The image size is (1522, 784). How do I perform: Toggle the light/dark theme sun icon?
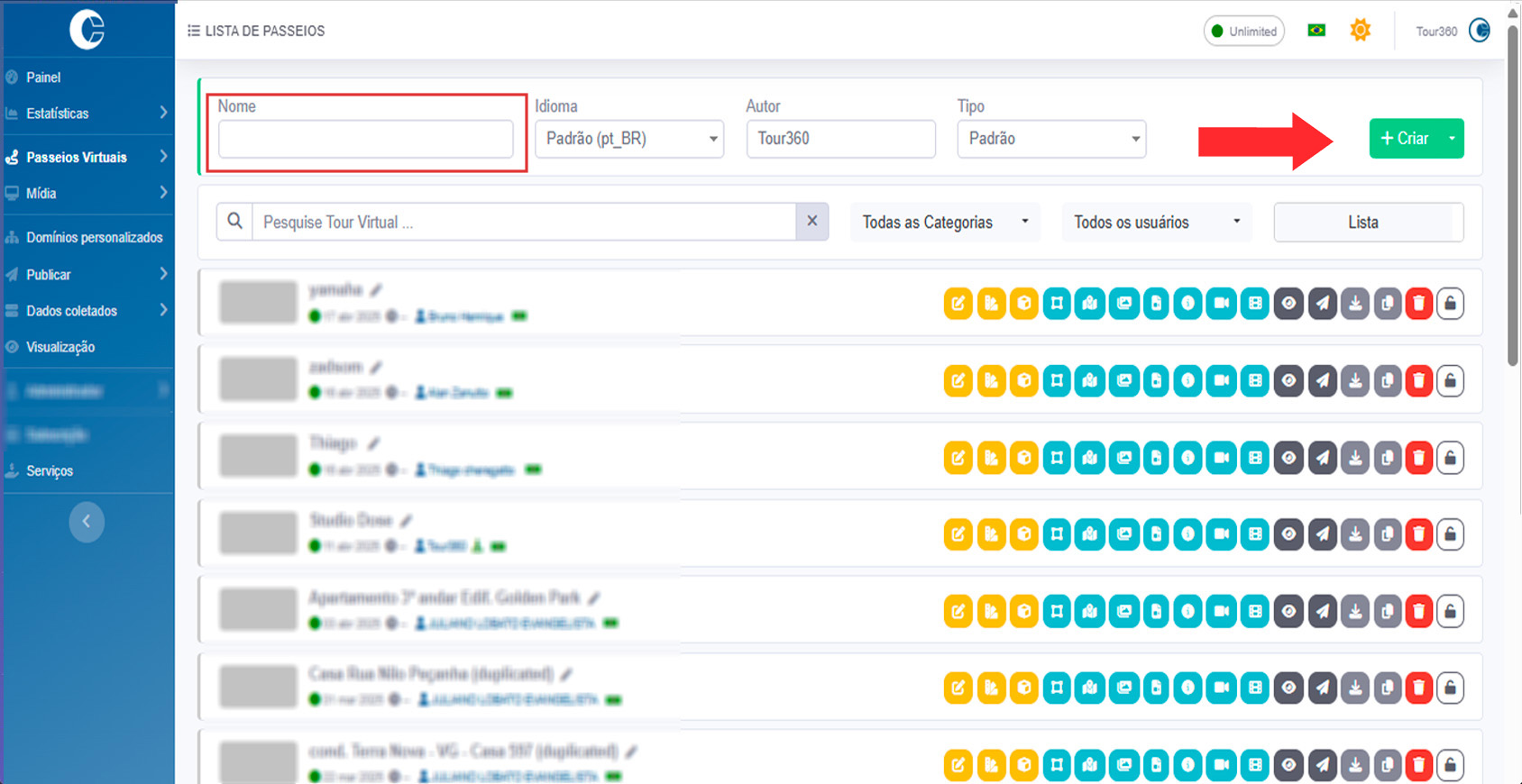tap(1360, 31)
